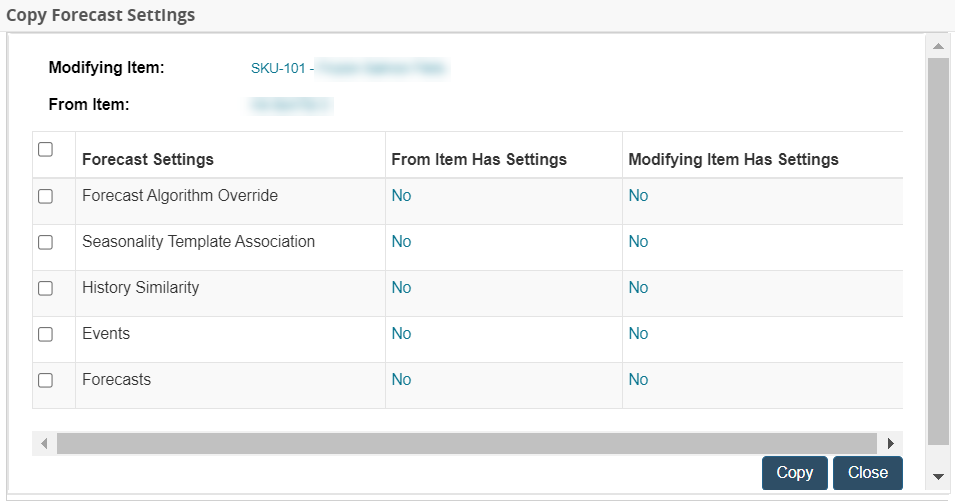Screen dimensions: 955x502
Task: Click the vertical scrollbar down arrow
Action: 938,476
